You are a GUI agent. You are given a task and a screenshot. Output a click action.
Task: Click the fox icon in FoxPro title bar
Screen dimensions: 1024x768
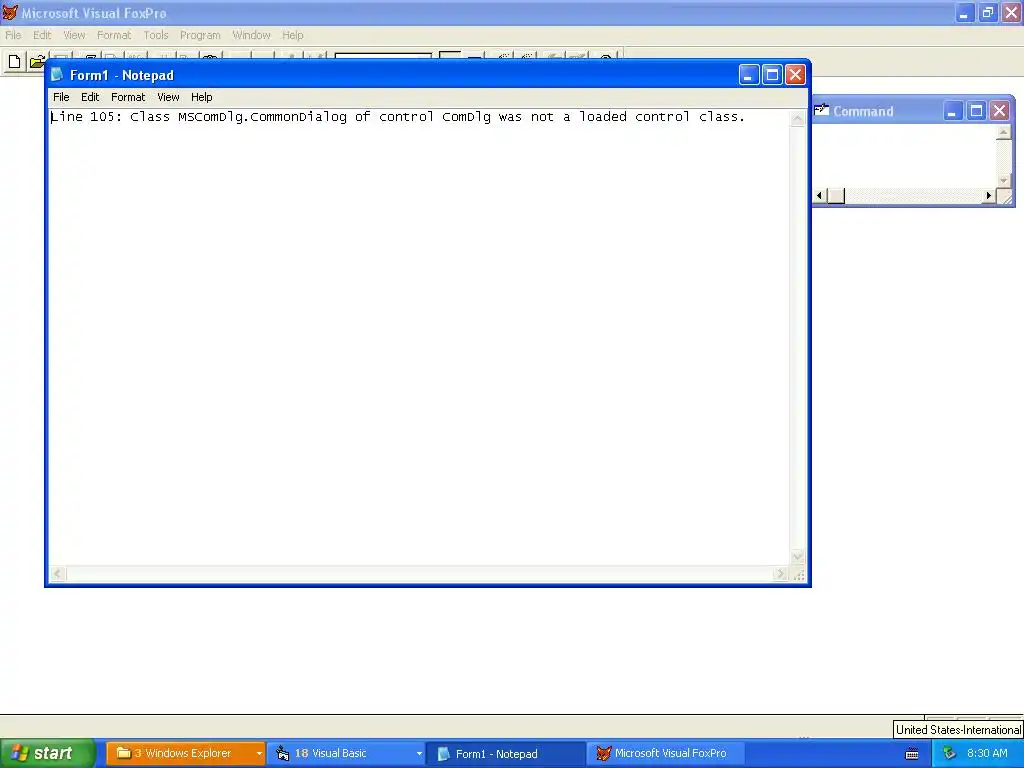pyautogui.click(x=10, y=12)
